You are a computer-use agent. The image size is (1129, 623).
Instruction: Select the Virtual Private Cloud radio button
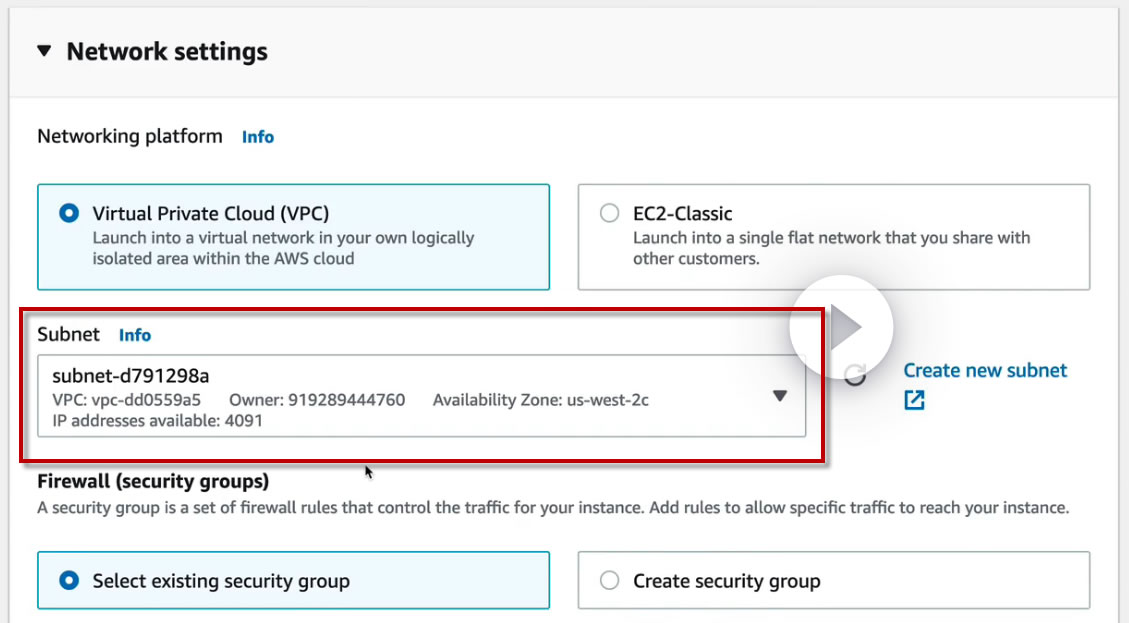click(x=69, y=213)
